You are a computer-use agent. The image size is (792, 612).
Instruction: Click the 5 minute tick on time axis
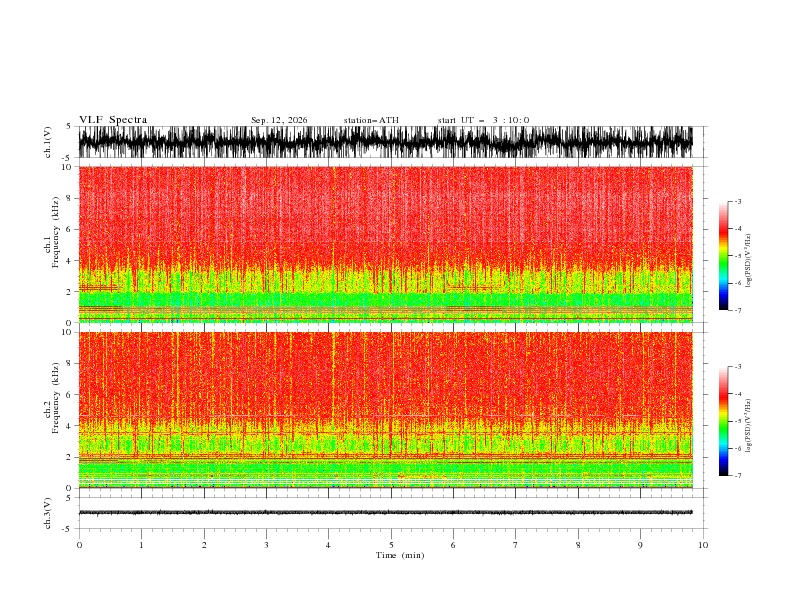391,545
